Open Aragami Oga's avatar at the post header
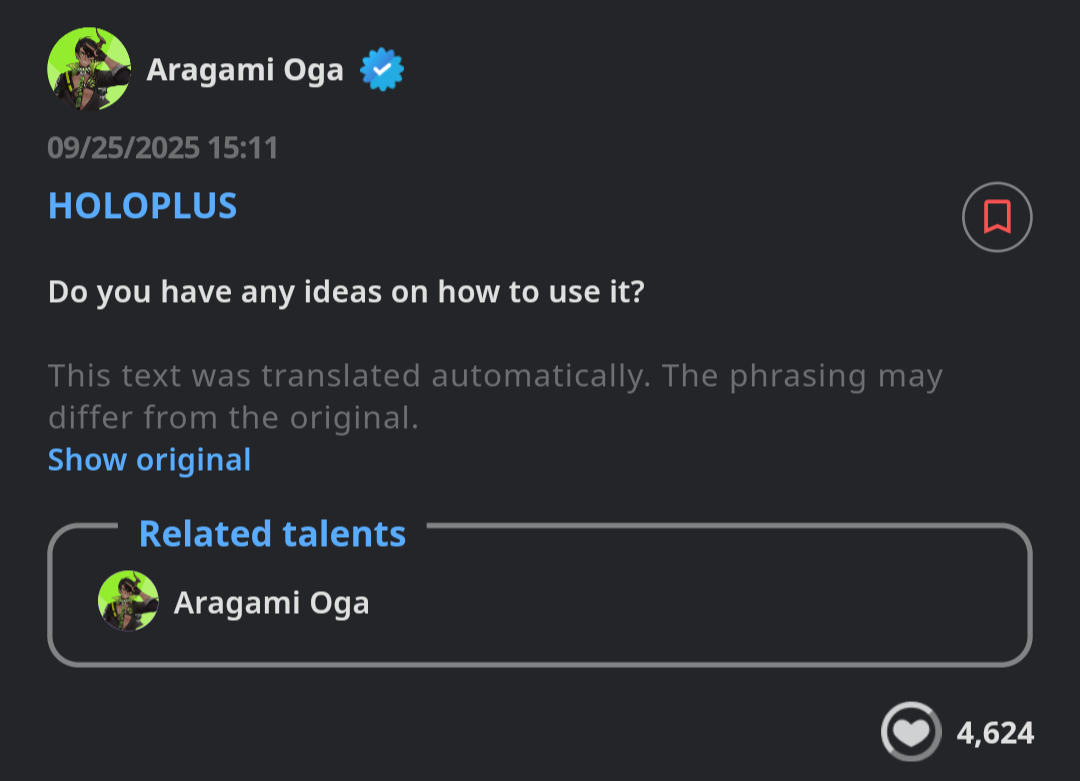Viewport: 1080px width, 781px height. tap(89, 69)
